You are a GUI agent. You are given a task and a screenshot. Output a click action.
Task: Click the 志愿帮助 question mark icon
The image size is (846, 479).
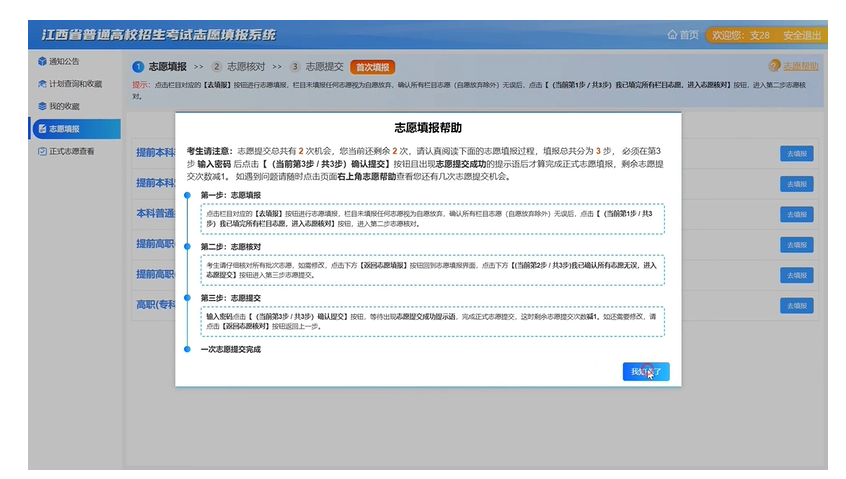[773, 66]
